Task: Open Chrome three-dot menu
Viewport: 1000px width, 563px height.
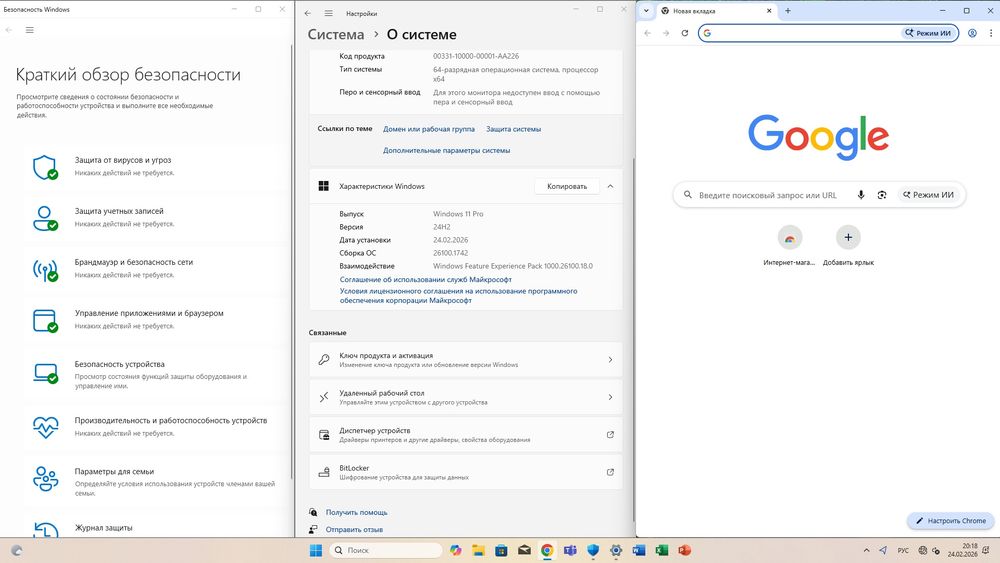Action: tap(990, 33)
